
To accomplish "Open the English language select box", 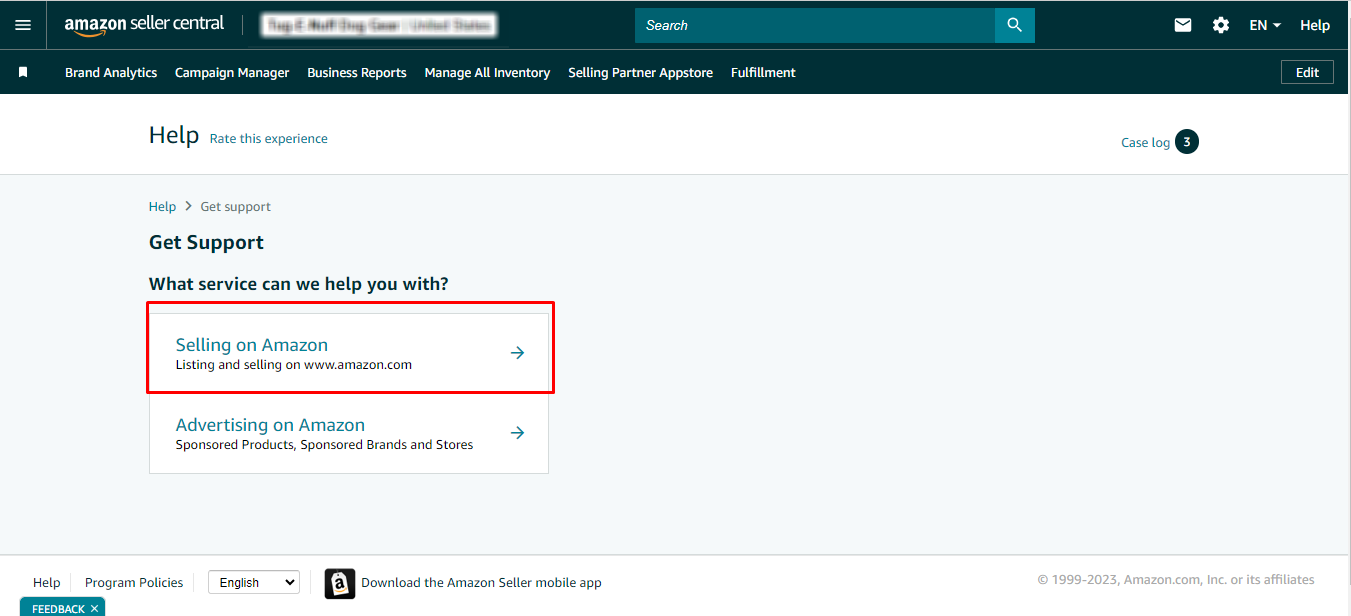I will (253, 582).
